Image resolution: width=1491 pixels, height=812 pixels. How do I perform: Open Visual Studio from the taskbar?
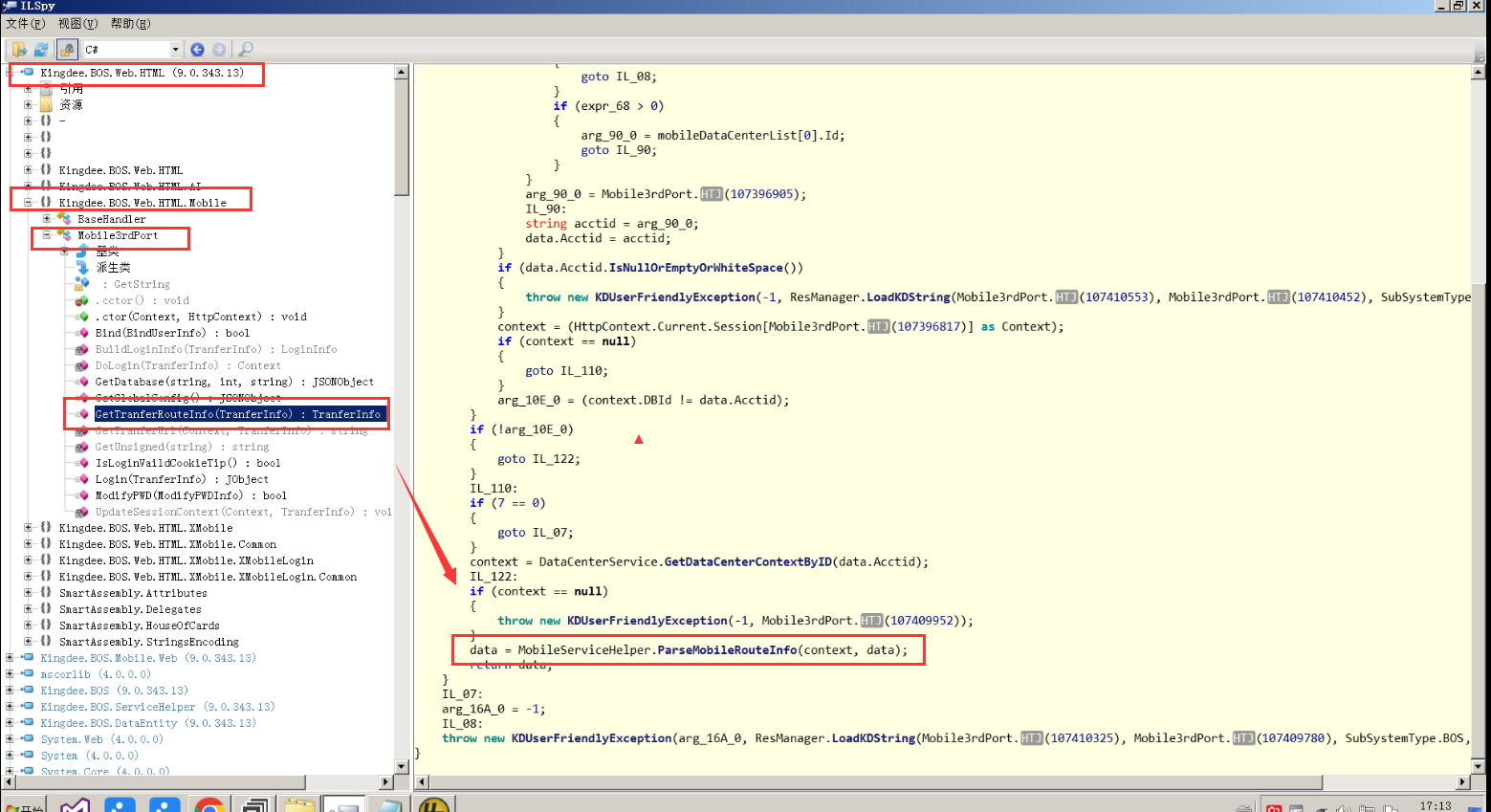click(75, 804)
